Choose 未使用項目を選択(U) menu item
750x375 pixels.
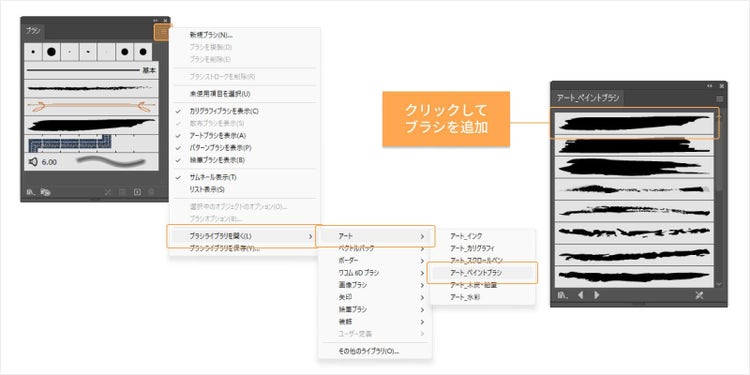pyautogui.click(x=220, y=94)
